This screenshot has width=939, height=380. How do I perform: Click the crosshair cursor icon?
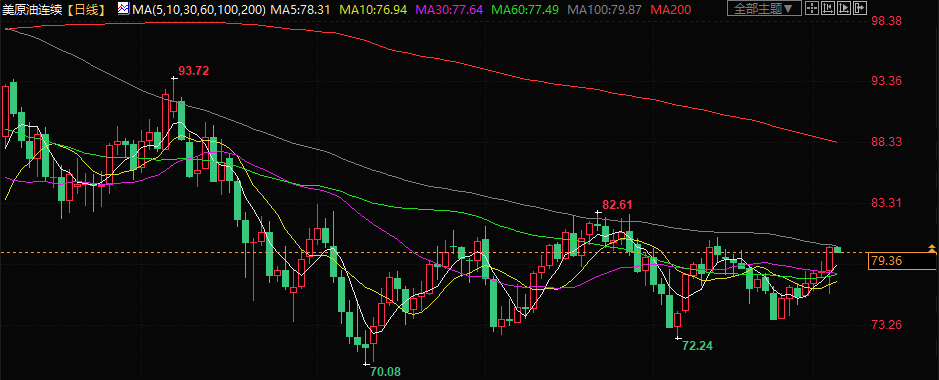(x=811, y=8)
